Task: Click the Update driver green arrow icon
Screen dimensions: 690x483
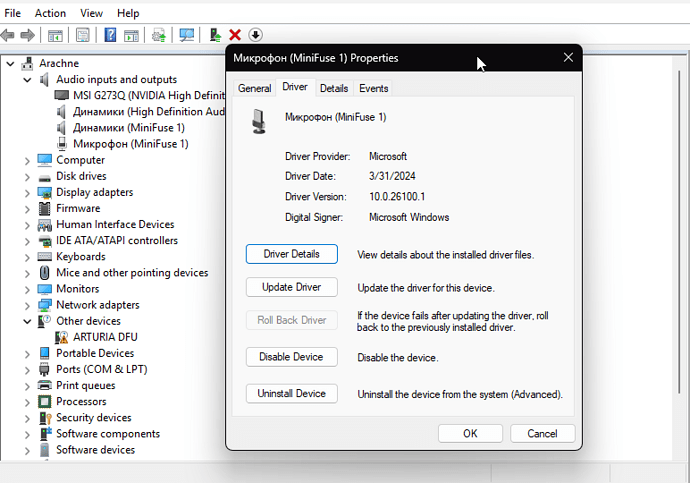Action: (x=215, y=35)
